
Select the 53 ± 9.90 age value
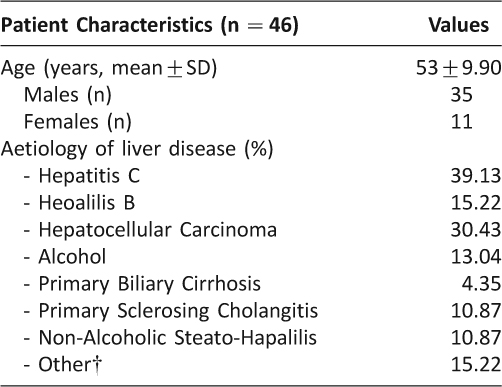click(x=459, y=68)
